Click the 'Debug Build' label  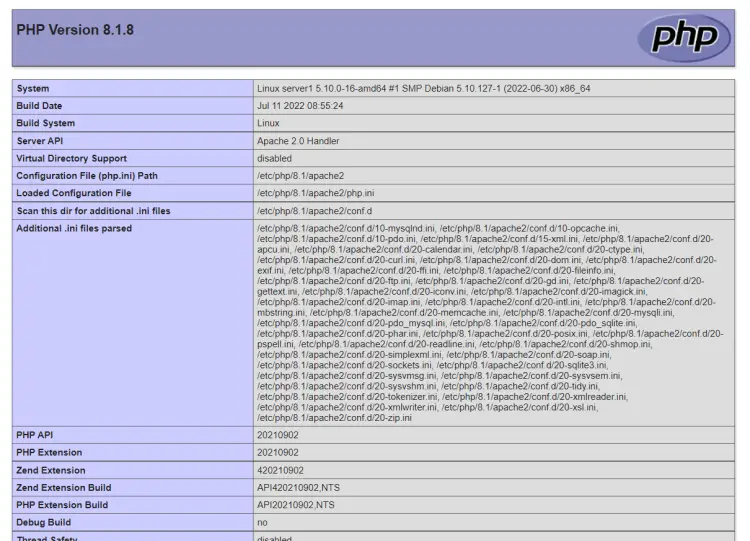click(x=44, y=522)
